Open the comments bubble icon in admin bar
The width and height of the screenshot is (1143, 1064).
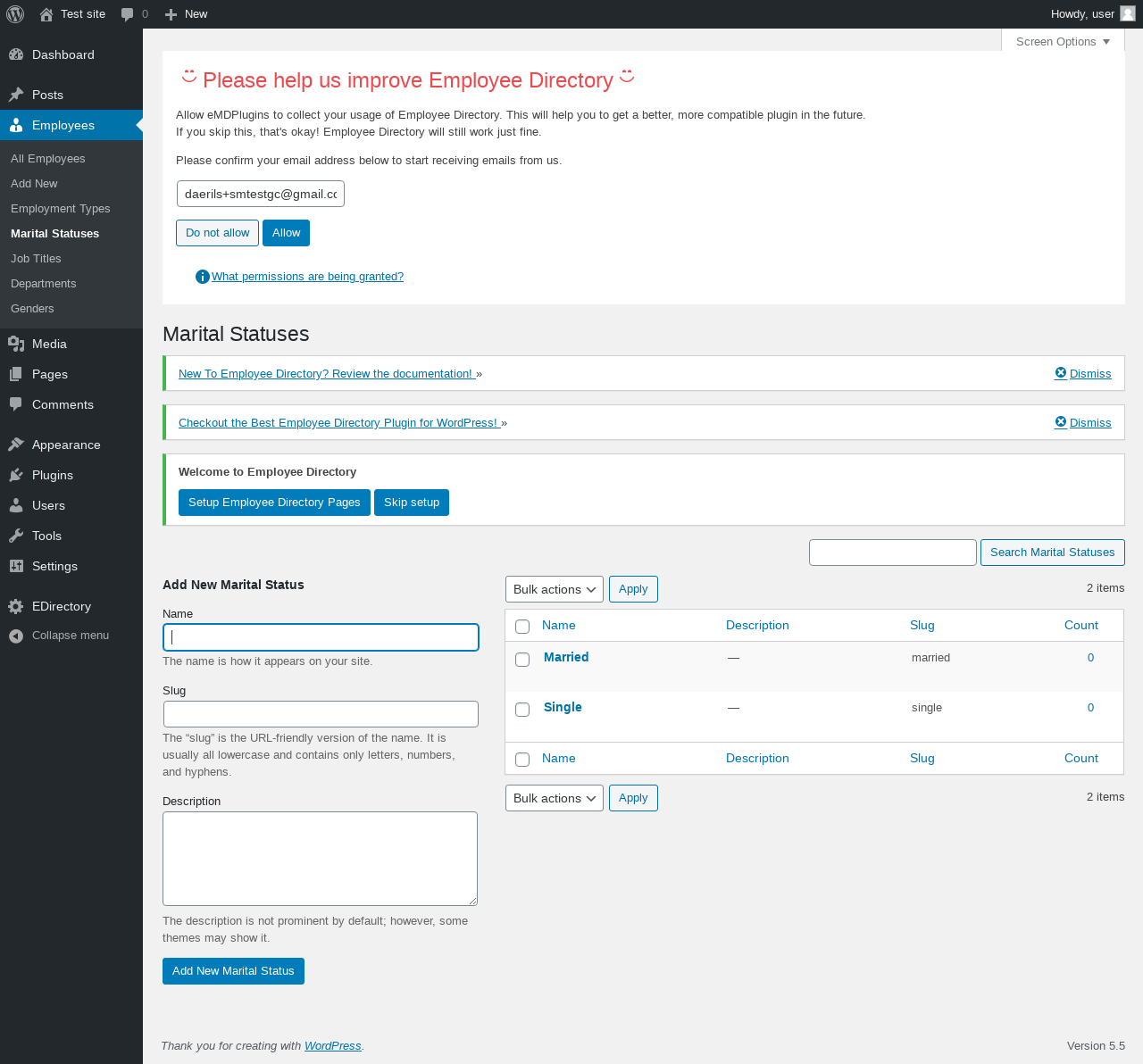[128, 14]
